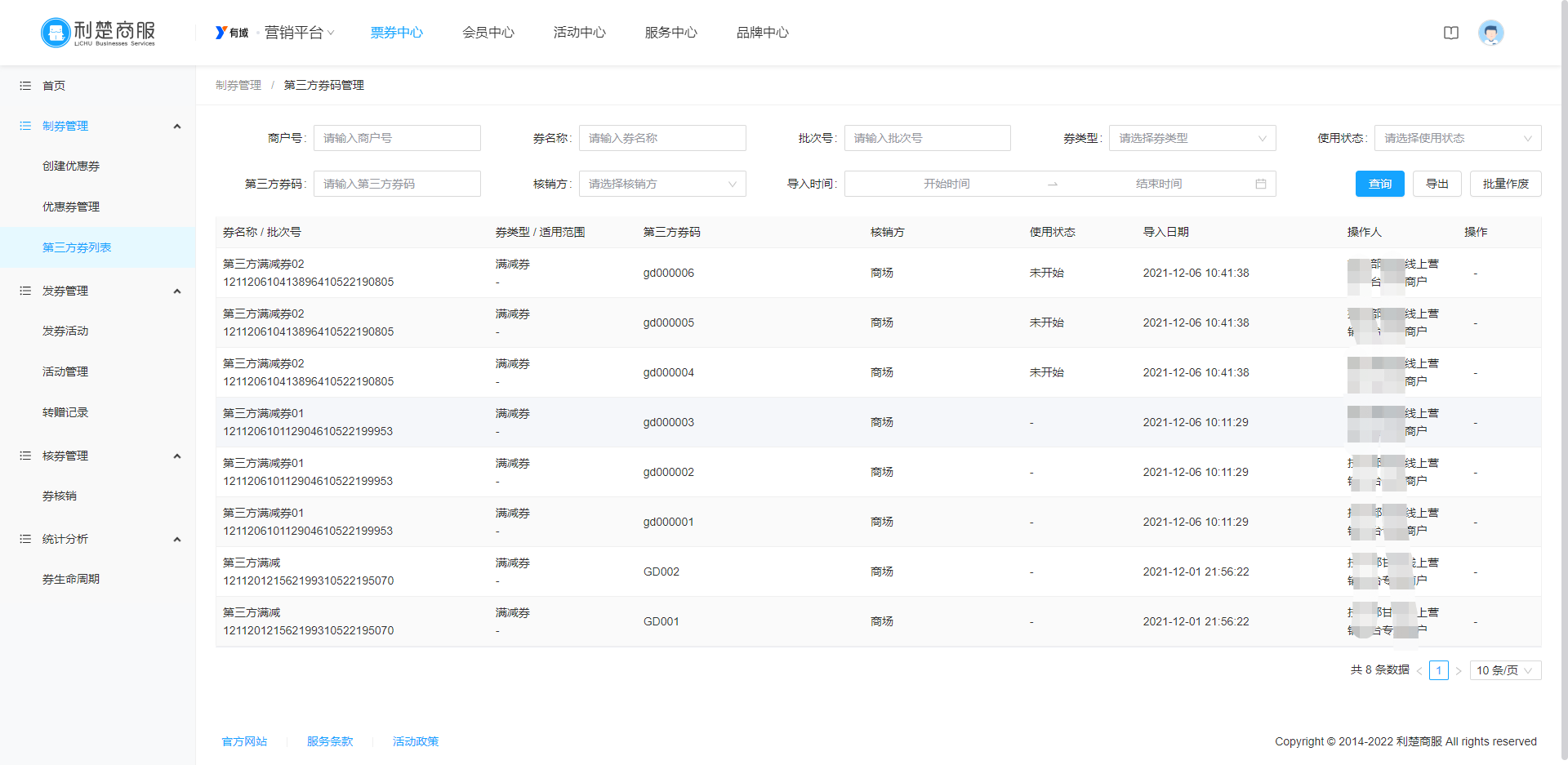Open 创建优惠券 in the sidebar

[71, 166]
